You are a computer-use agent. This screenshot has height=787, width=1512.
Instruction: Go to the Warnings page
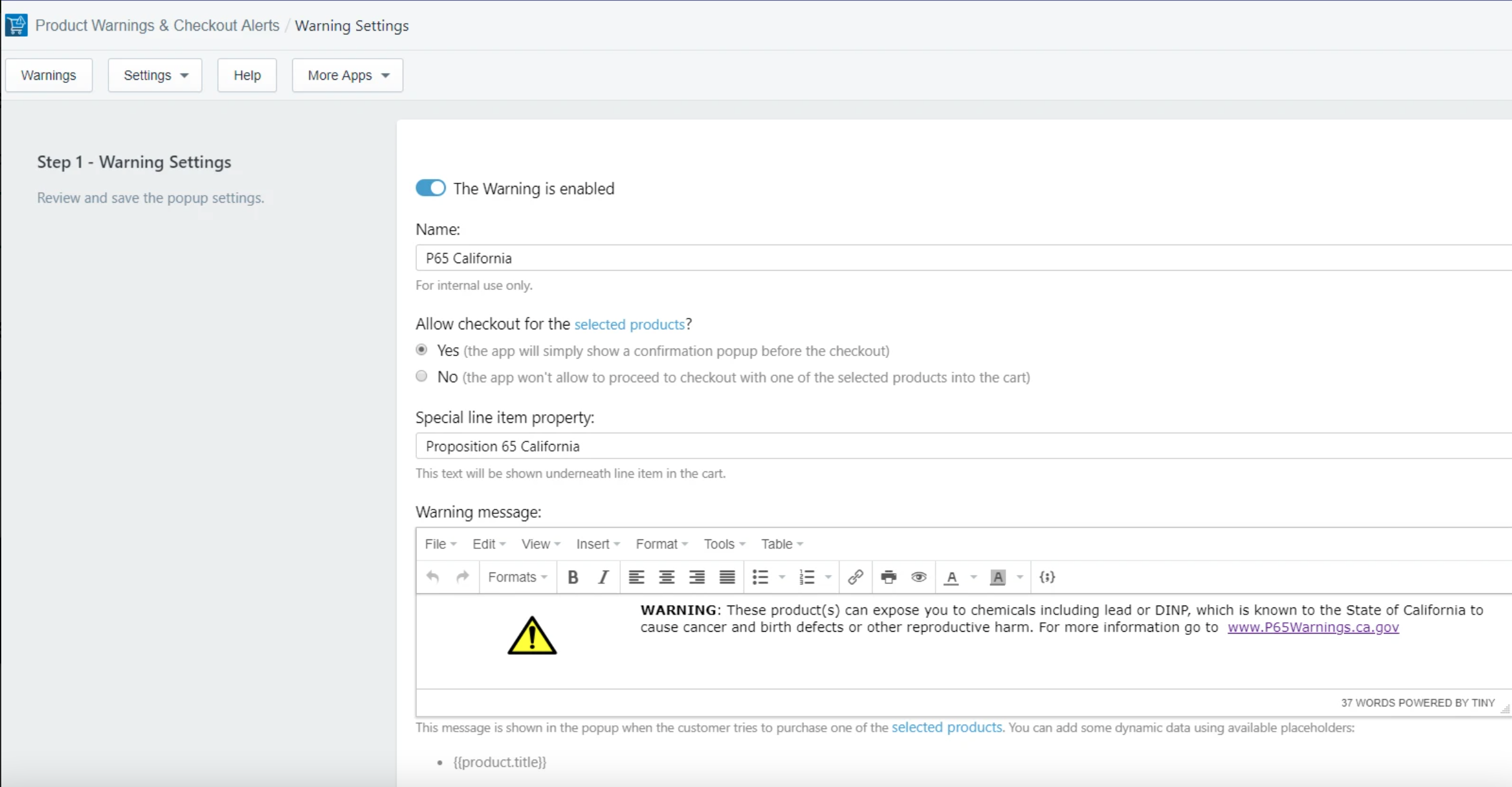pyautogui.click(x=49, y=75)
